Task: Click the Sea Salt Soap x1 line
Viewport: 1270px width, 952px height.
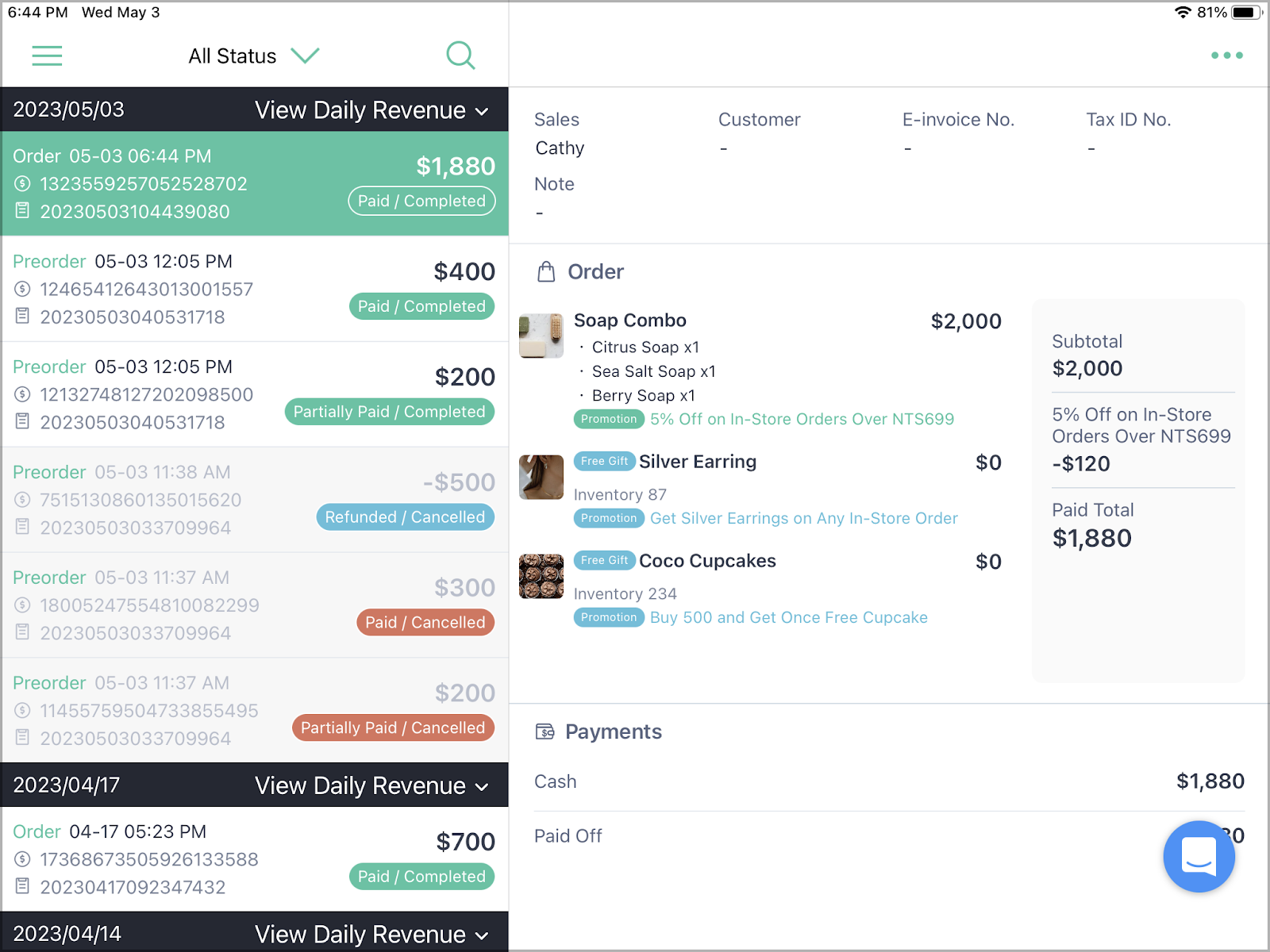Action: tap(654, 371)
